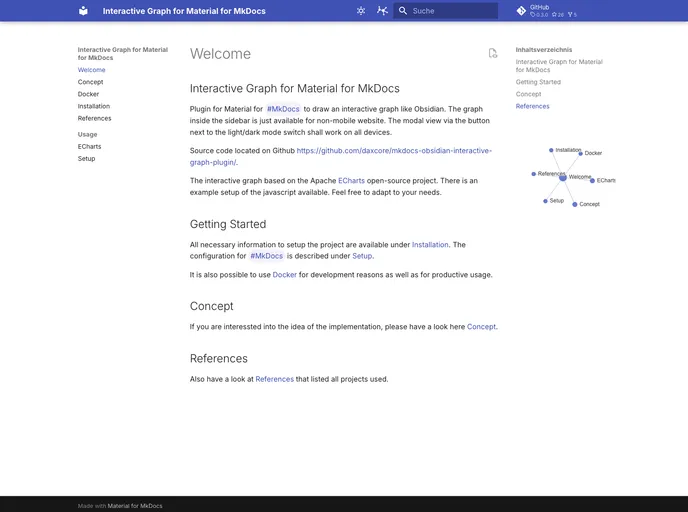Screen dimensions: 688x512
Task: Click the MkDocs book logo icon
Action: point(83,11)
